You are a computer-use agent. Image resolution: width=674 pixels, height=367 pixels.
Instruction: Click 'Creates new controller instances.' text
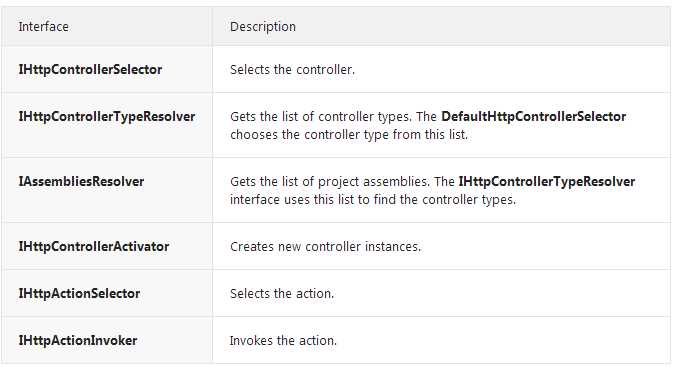(x=325, y=247)
